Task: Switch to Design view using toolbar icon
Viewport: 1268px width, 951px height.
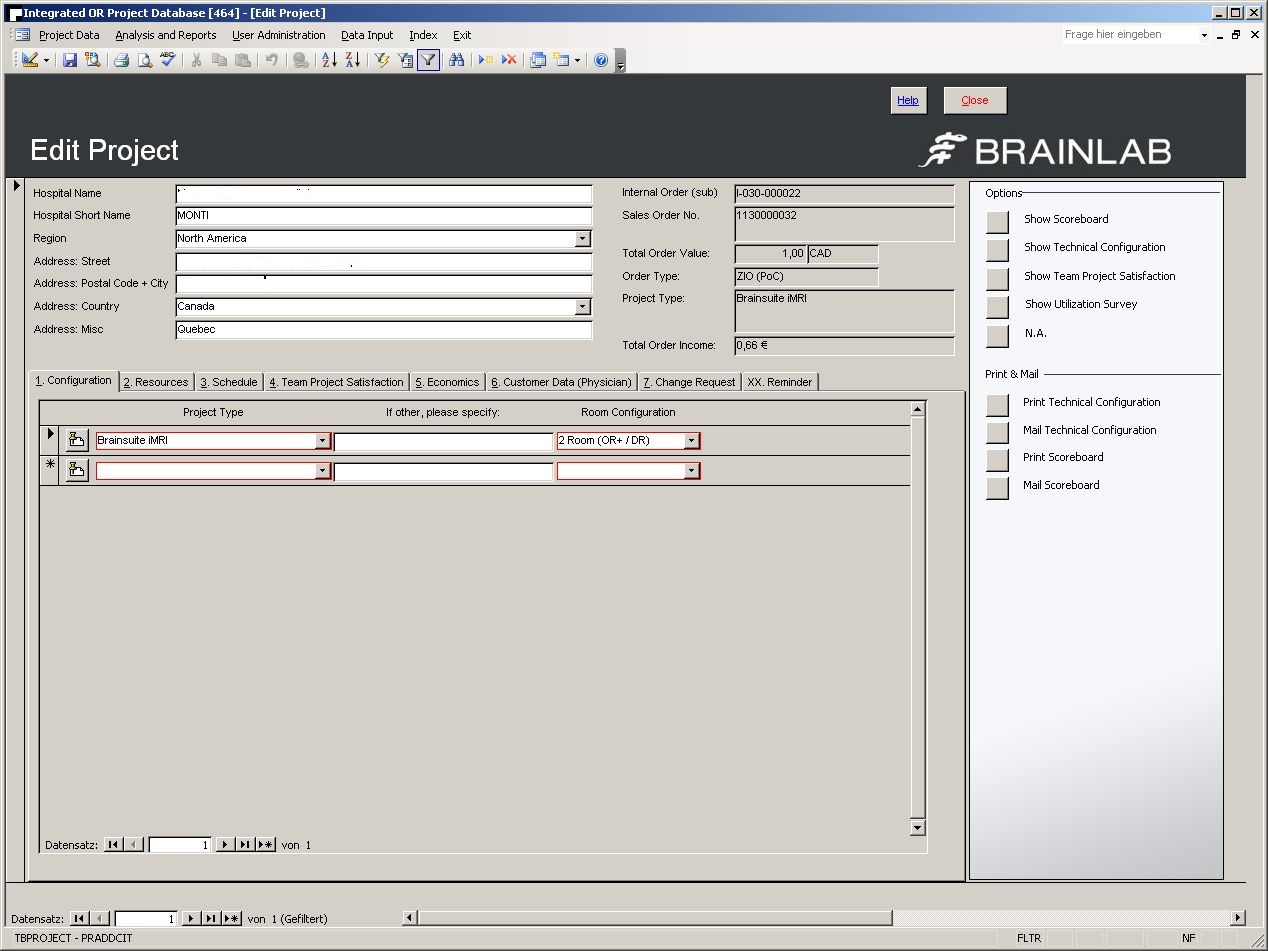Action: (29, 60)
